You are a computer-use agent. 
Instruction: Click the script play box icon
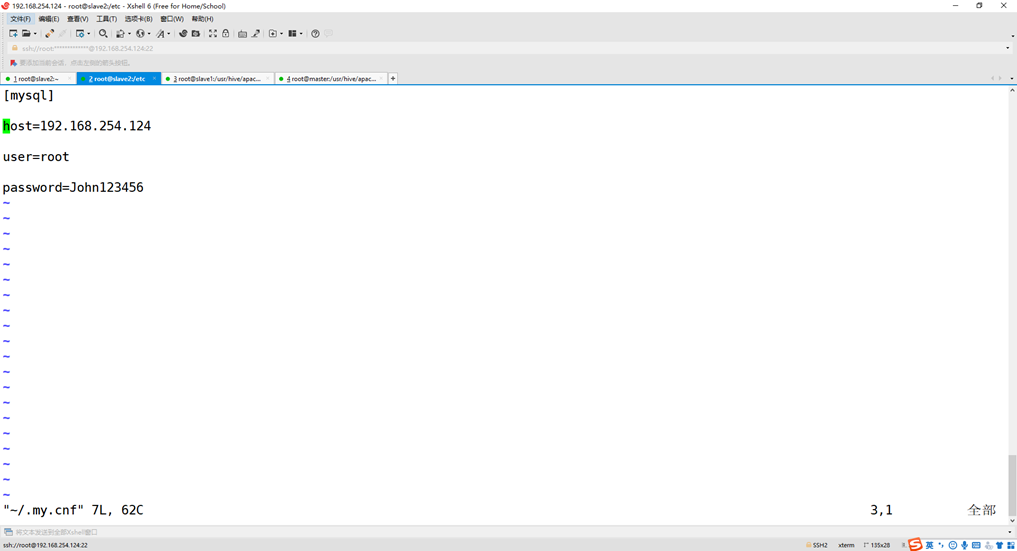pos(273,34)
